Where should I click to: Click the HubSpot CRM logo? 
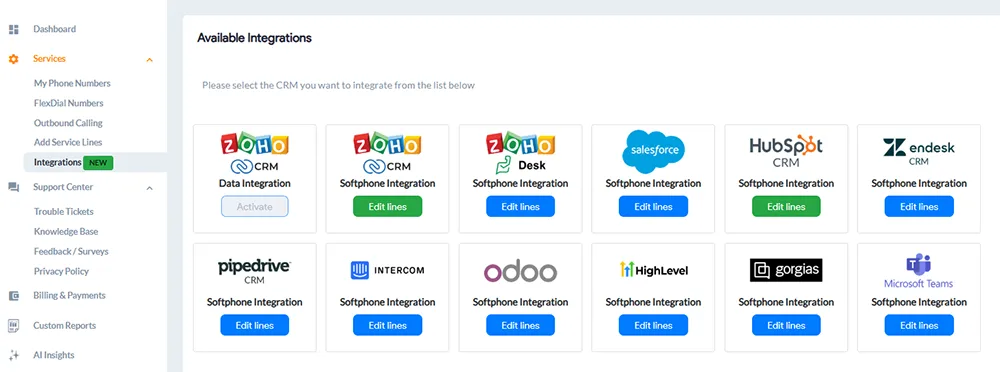786,152
